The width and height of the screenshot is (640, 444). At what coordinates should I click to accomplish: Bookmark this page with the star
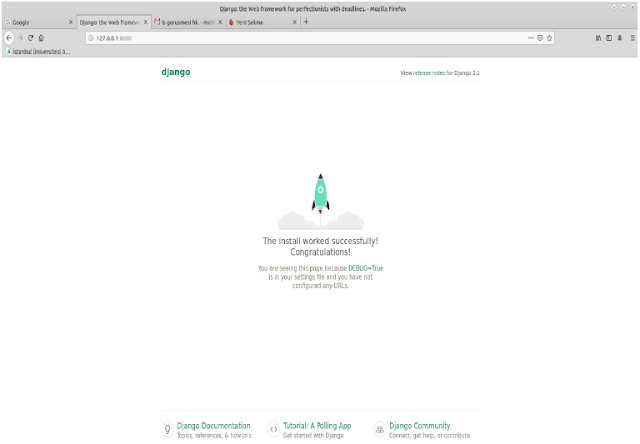[549, 38]
